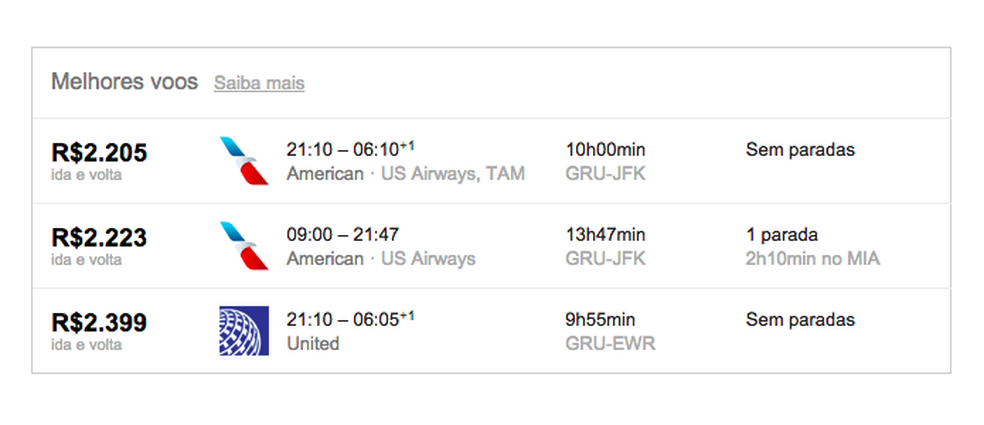
Task: Click the United Airlines globe logo
Action: tap(244, 331)
